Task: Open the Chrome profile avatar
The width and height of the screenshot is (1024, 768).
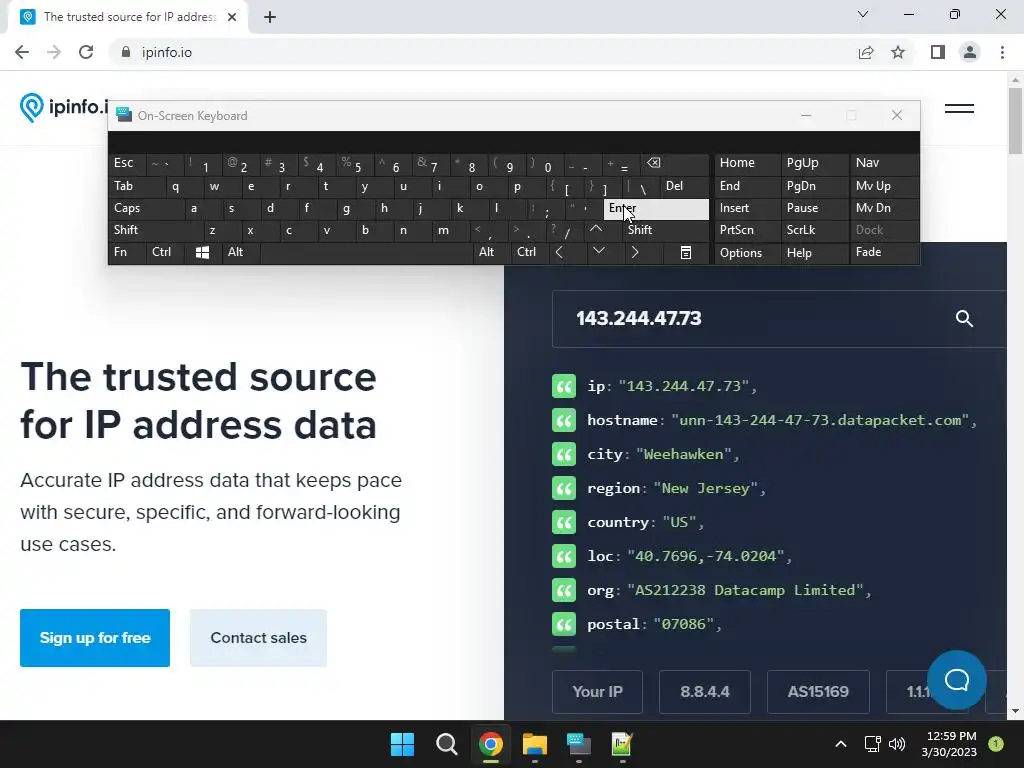Action: pyautogui.click(x=970, y=52)
